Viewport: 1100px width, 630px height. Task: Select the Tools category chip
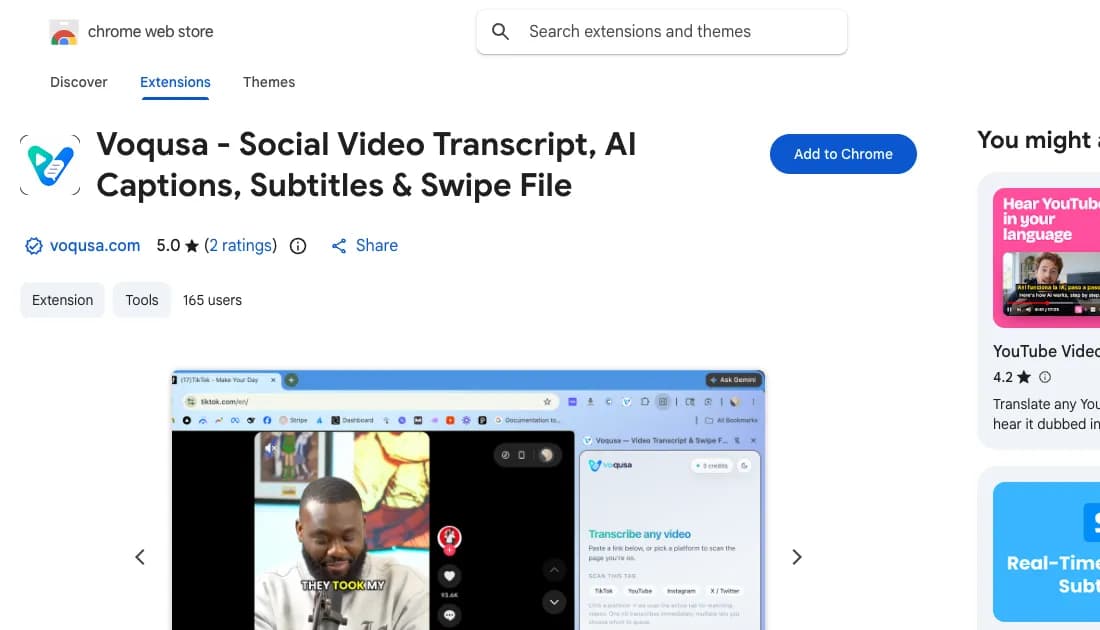click(142, 300)
